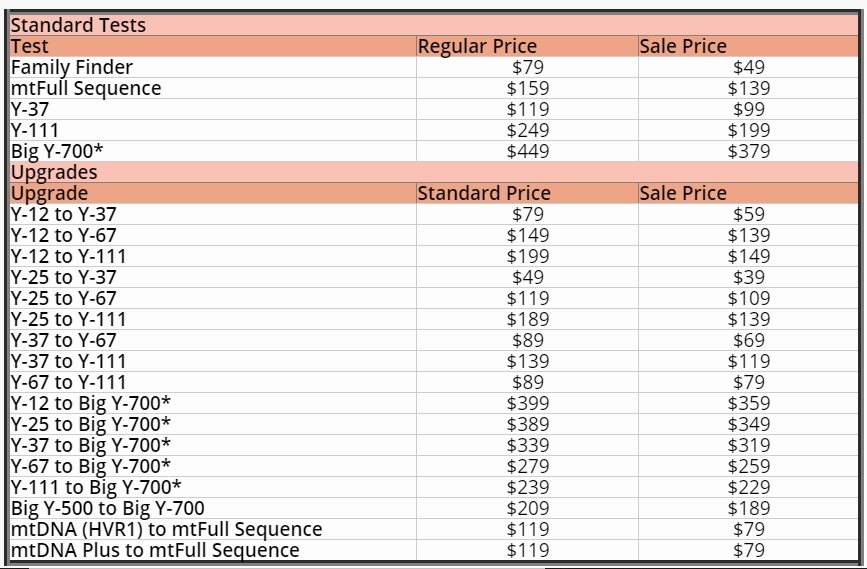Click the Standard Tests section header
This screenshot has height=569, width=867.
[434, 25]
